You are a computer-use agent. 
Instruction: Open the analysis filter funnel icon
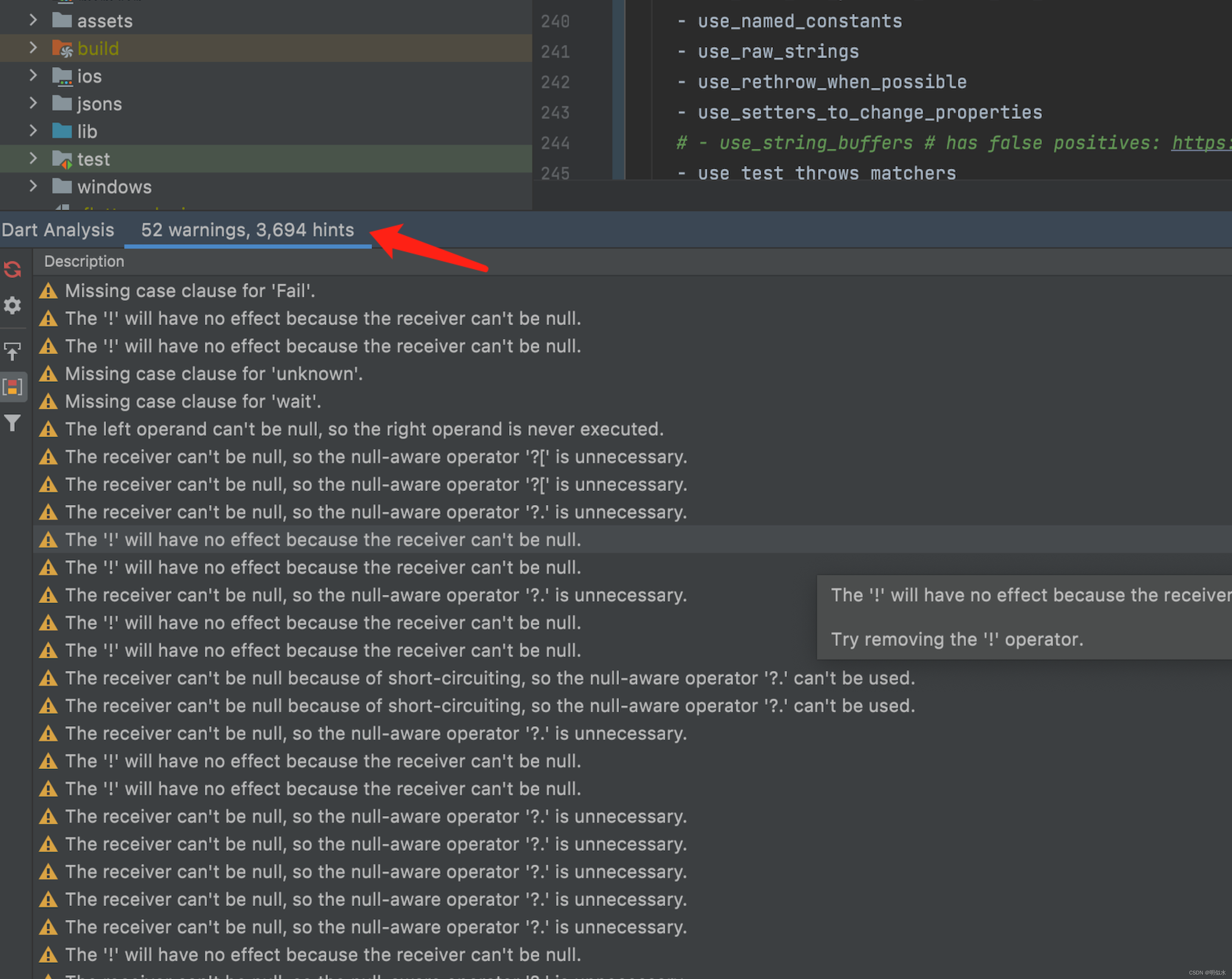pyautogui.click(x=13, y=423)
